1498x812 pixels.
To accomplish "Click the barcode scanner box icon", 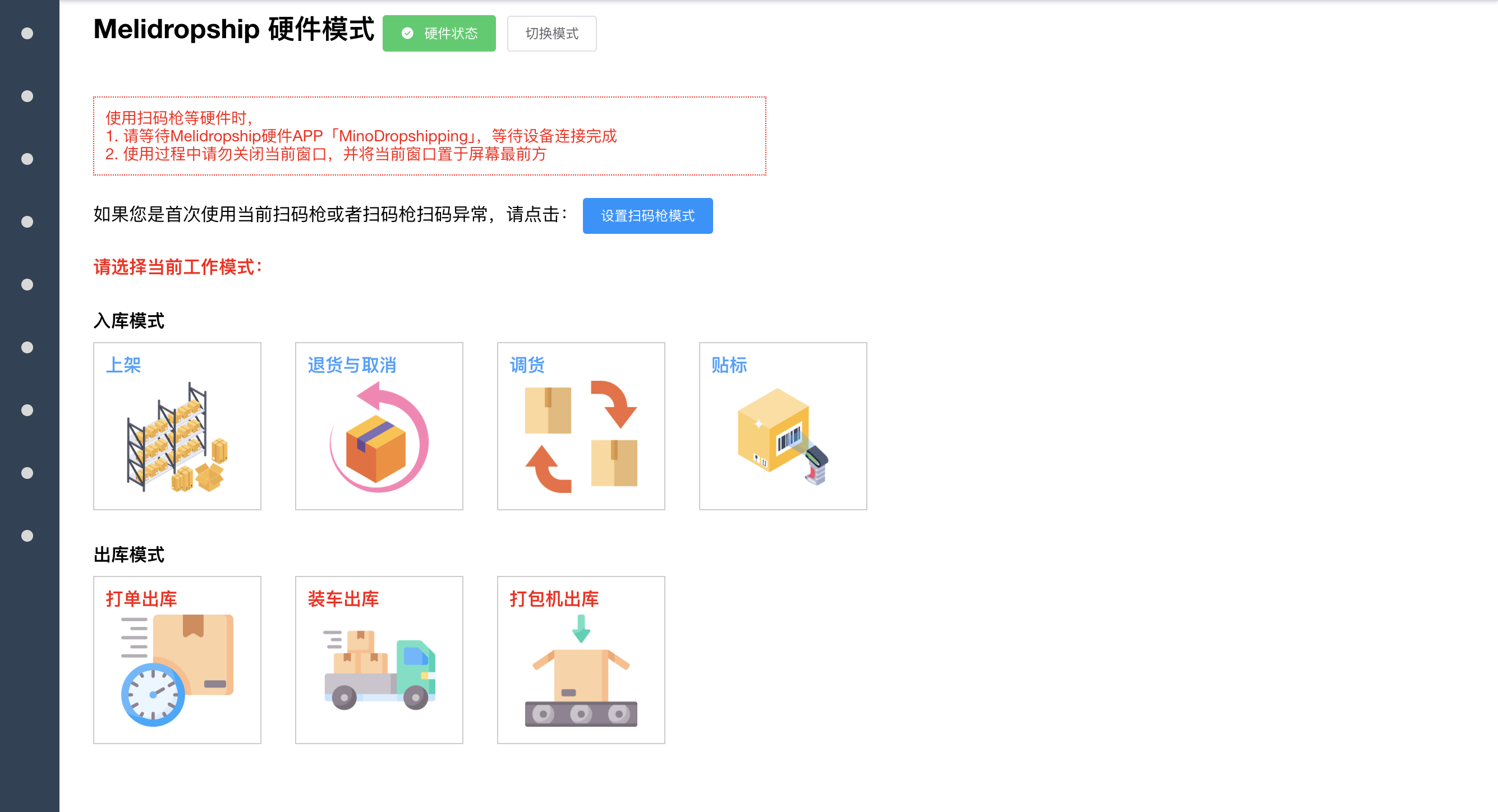I will coord(783,436).
